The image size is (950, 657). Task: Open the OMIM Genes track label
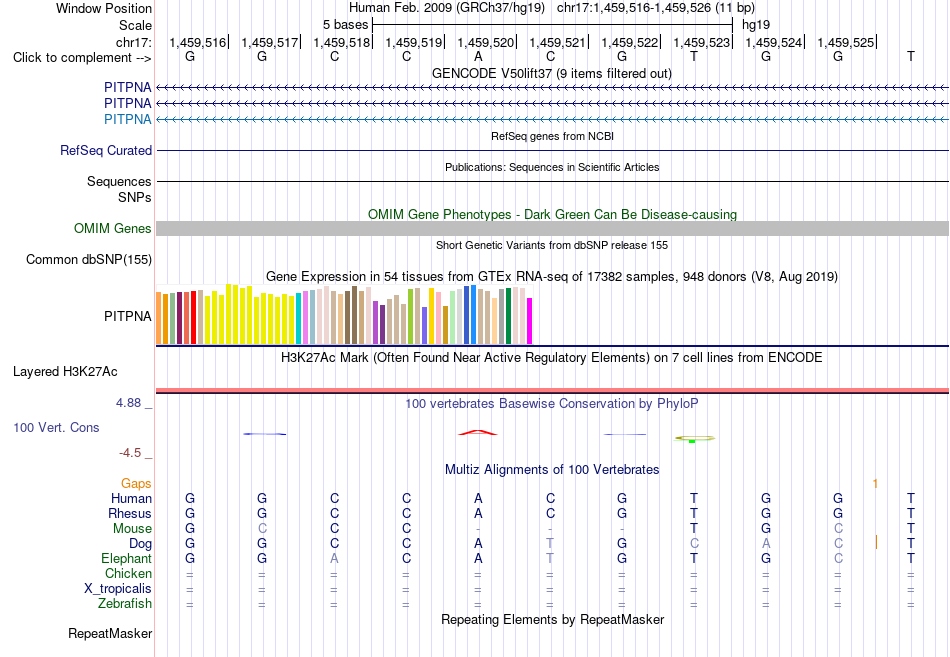coord(113,228)
